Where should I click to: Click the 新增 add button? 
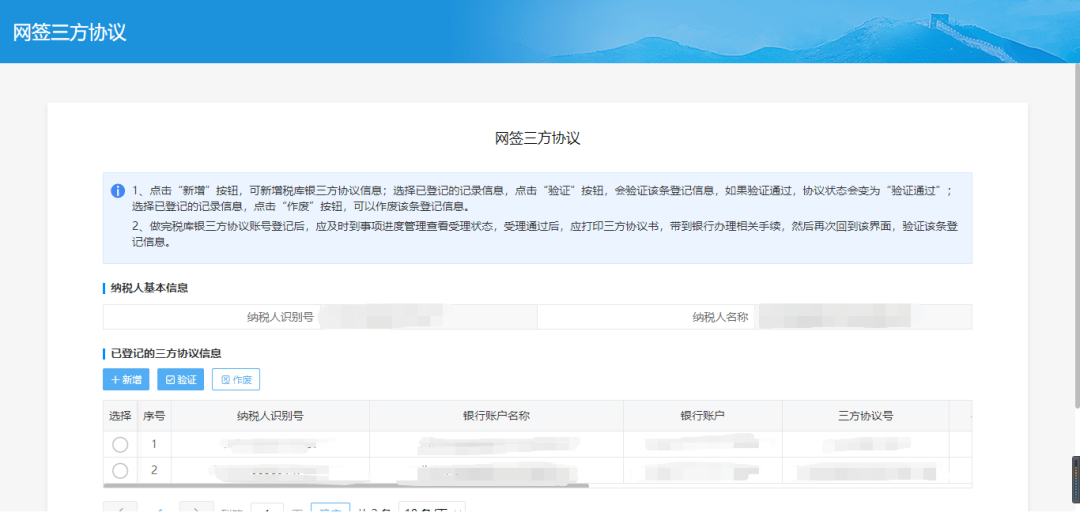(x=126, y=380)
